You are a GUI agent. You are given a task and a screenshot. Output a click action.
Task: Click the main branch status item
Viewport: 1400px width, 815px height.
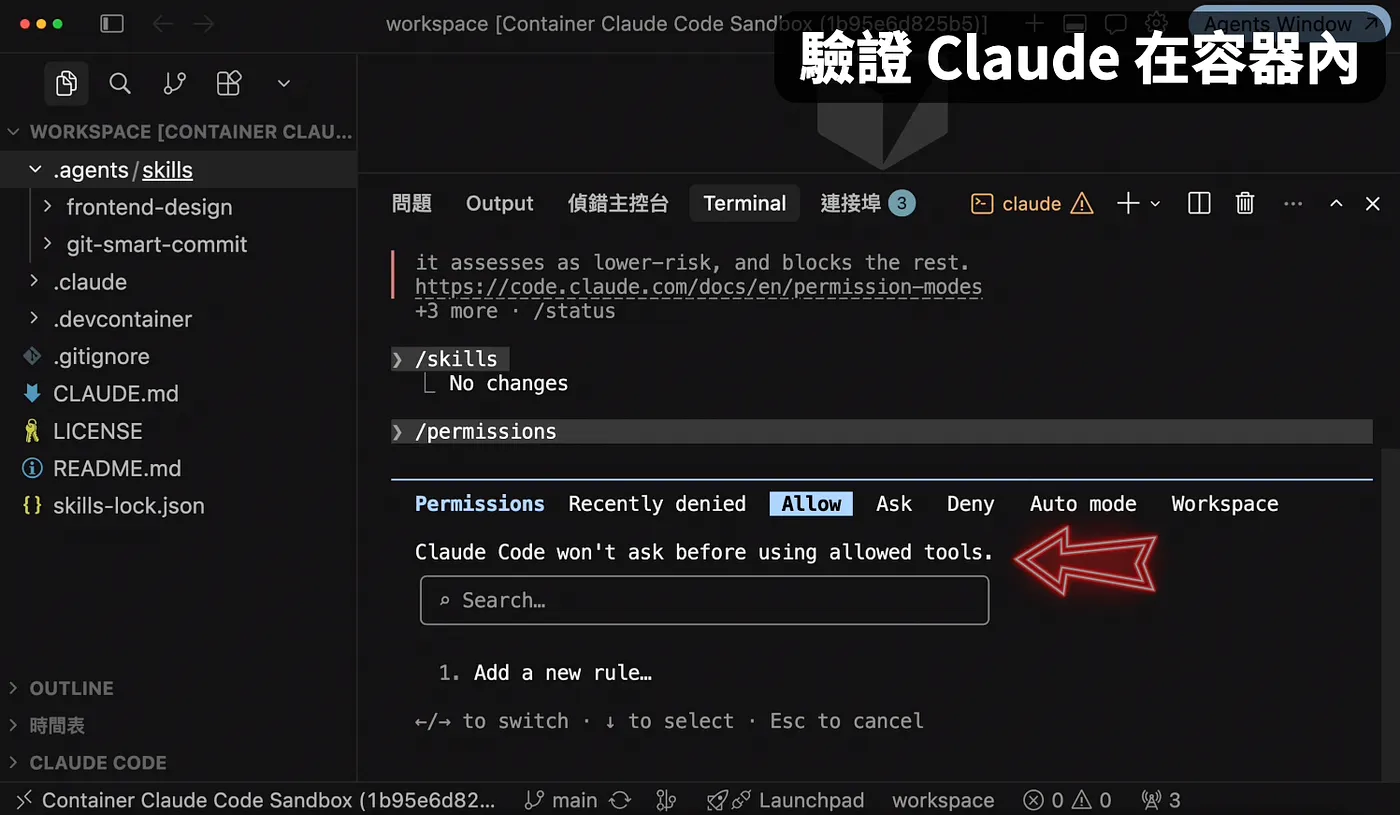pyautogui.click(x=561, y=800)
